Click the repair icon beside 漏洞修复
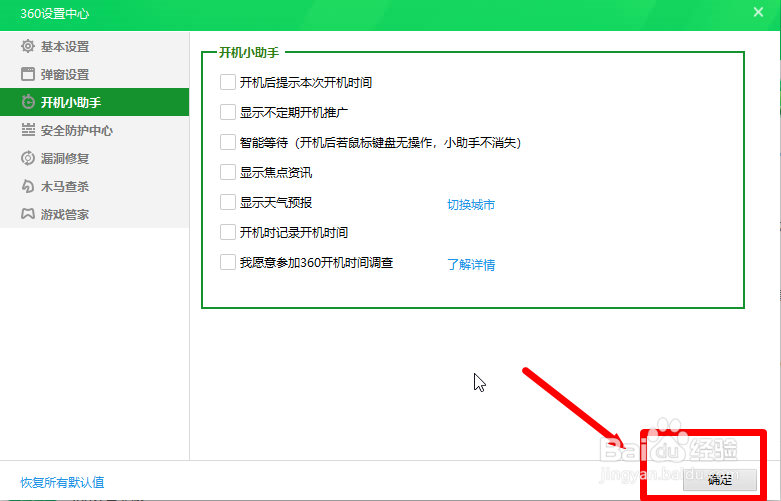This screenshot has height=501, width=781. (28, 158)
